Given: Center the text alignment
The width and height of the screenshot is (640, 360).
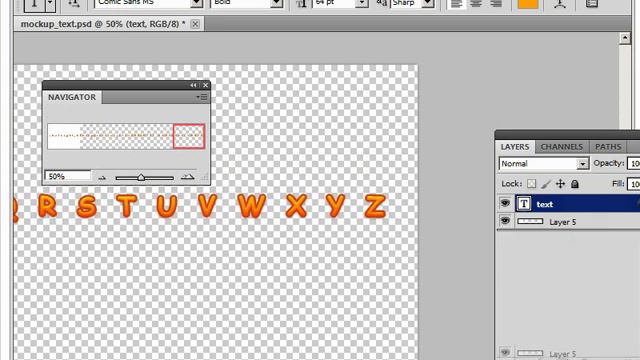Looking at the screenshot, I should [x=476, y=4].
